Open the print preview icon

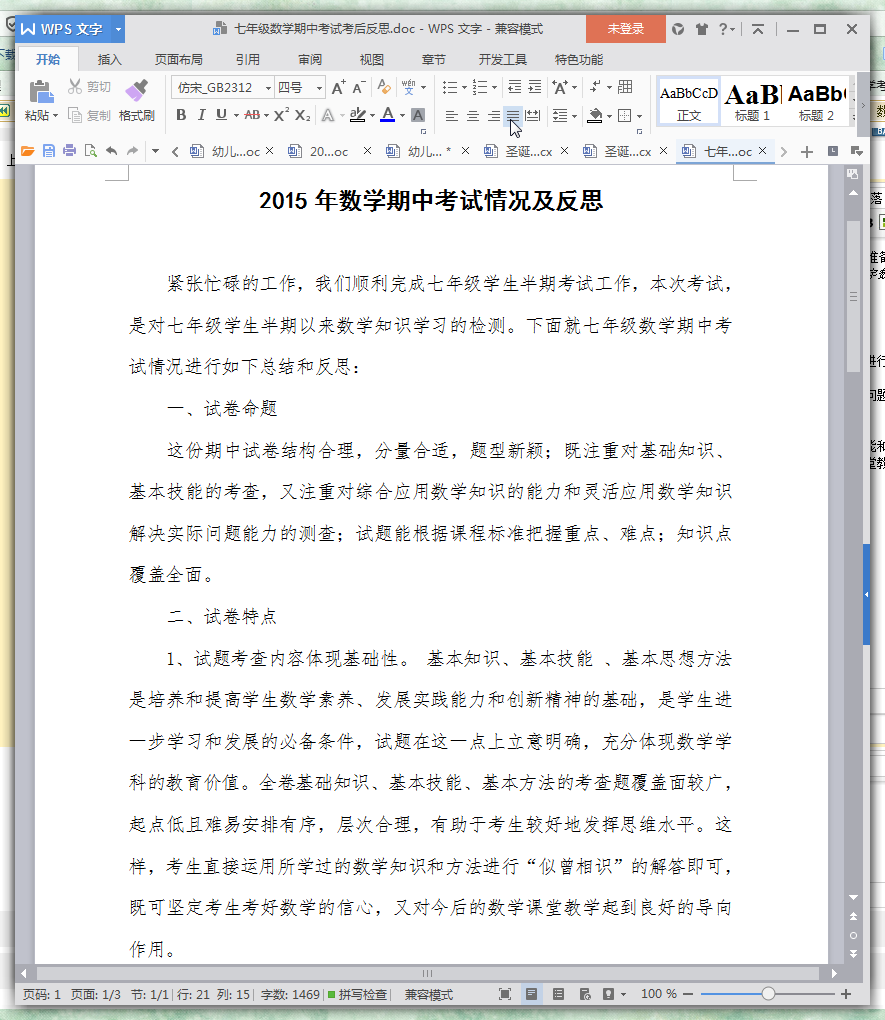click(88, 150)
